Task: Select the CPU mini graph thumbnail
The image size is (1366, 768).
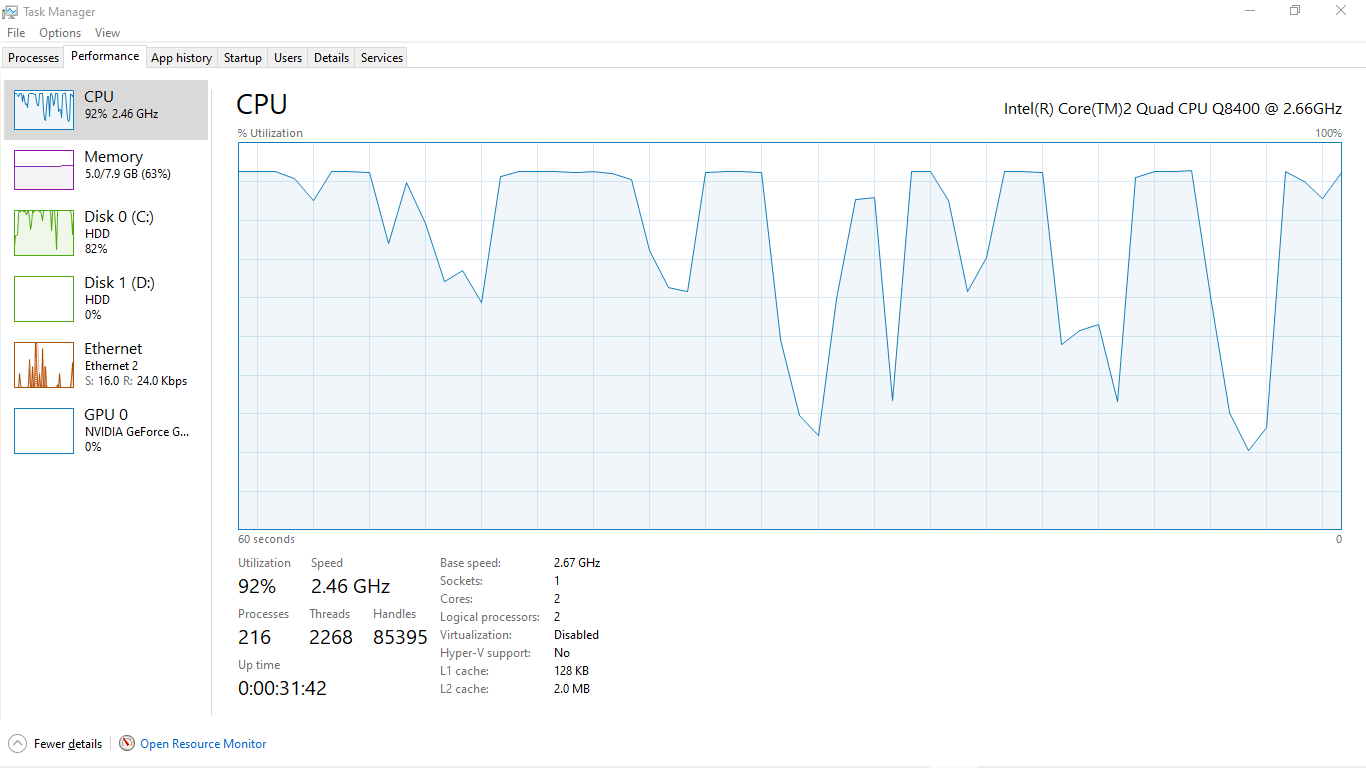Action: tap(44, 109)
